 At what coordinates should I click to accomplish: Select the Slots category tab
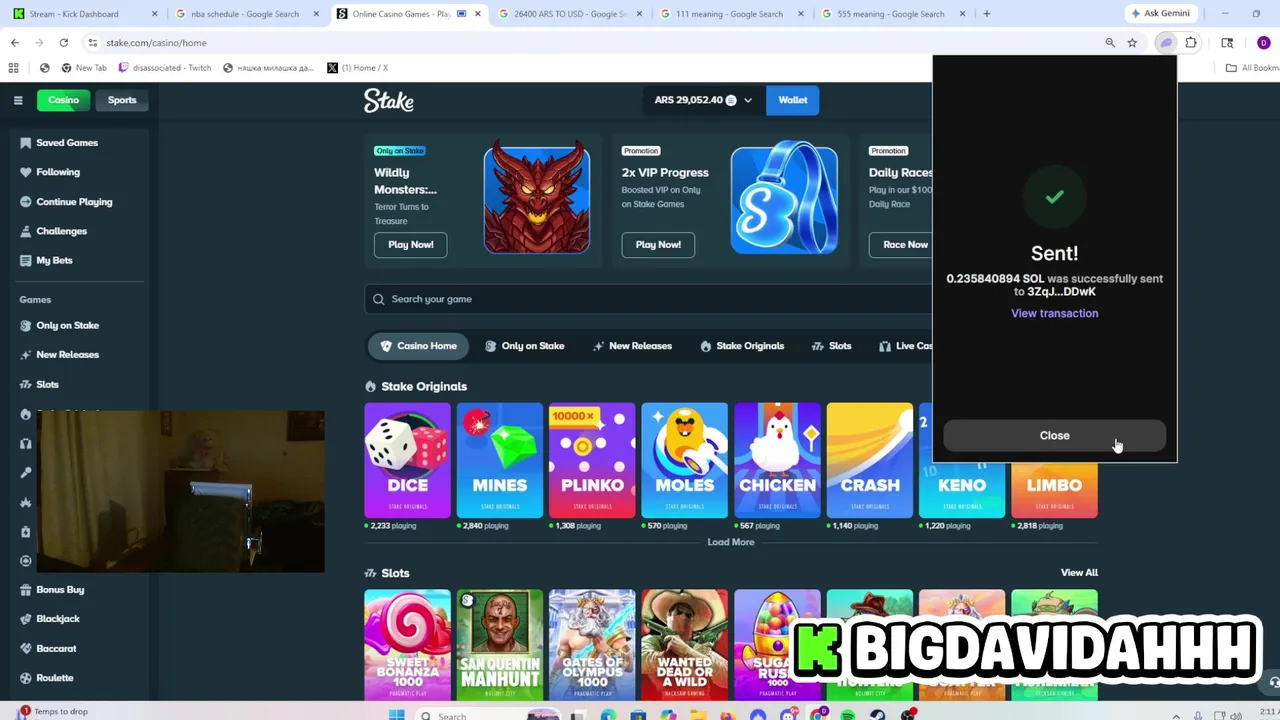pyautogui.click(x=831, y=346)
